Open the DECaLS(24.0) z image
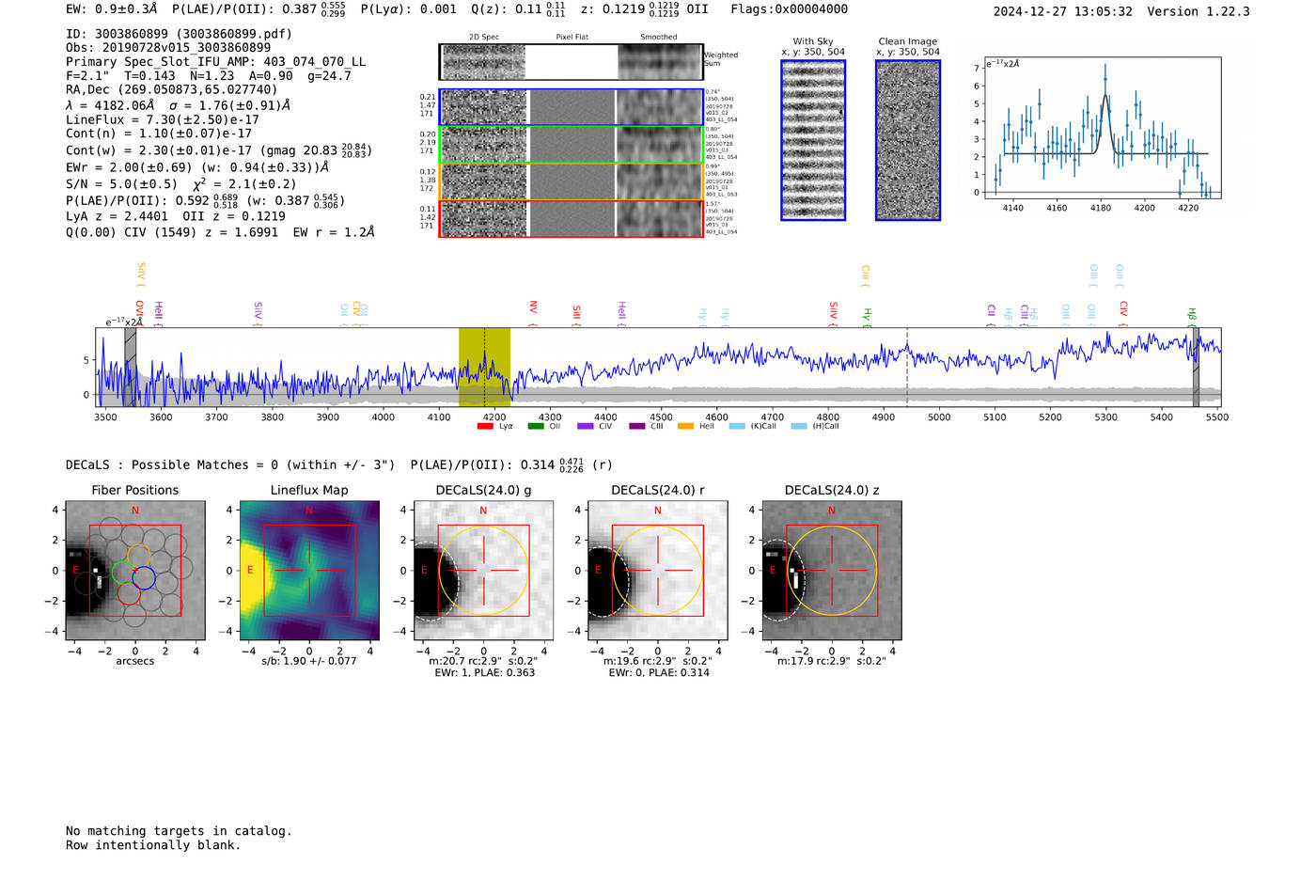The width and height of the screenshot is (1316, 896). (832, 571)
